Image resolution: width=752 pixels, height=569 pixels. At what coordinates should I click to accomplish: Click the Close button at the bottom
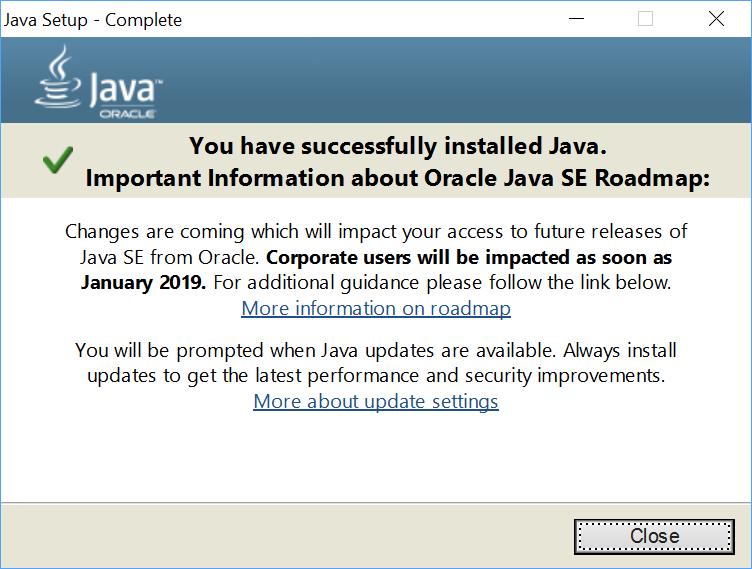click(654, 536)
